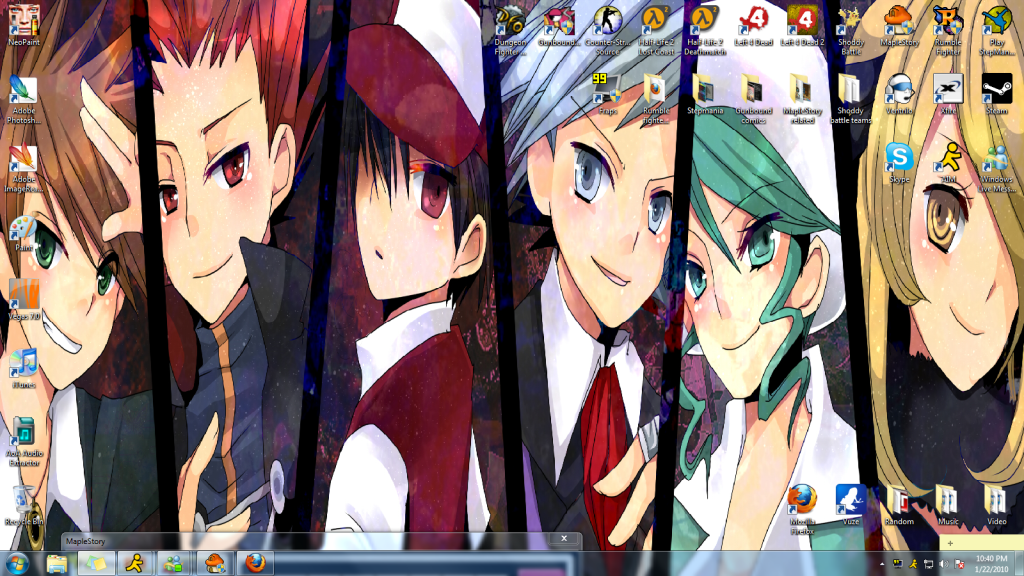
Task: Switch to Firefox in the taskbar
Action: point(255,564)
